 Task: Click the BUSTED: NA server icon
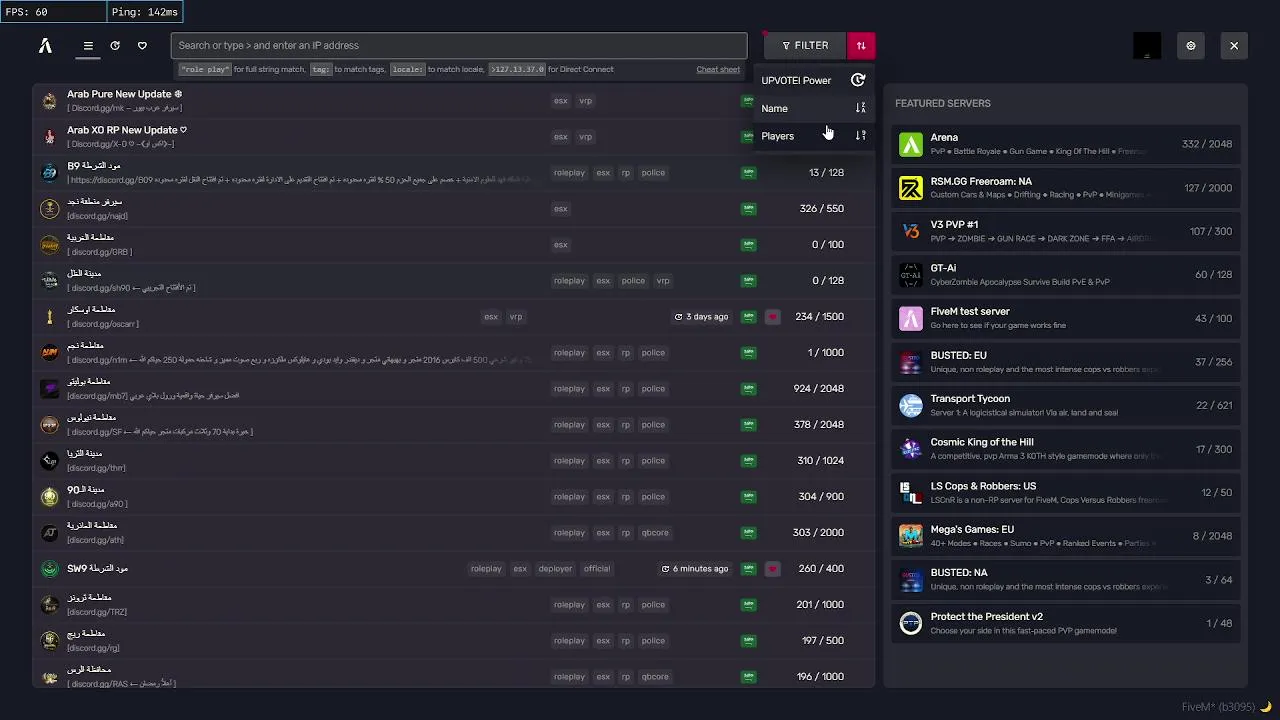[x=910, y=580]
